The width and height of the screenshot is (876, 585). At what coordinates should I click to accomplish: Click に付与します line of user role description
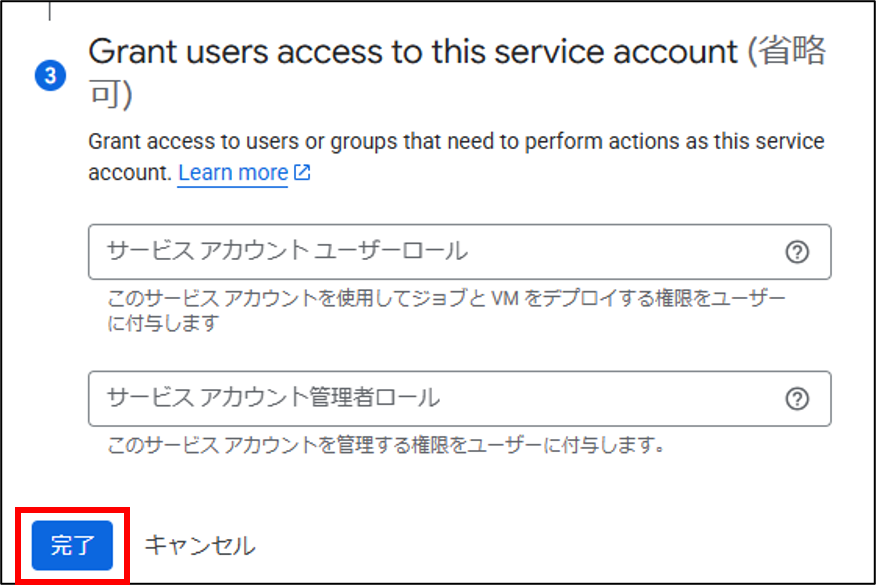(163, 323)
